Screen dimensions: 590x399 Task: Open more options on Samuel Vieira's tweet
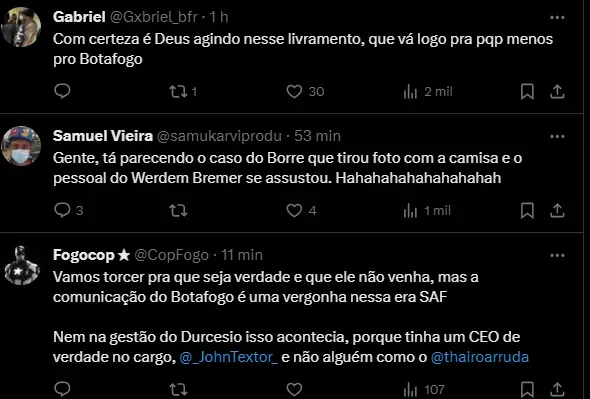tap(557, 137)
